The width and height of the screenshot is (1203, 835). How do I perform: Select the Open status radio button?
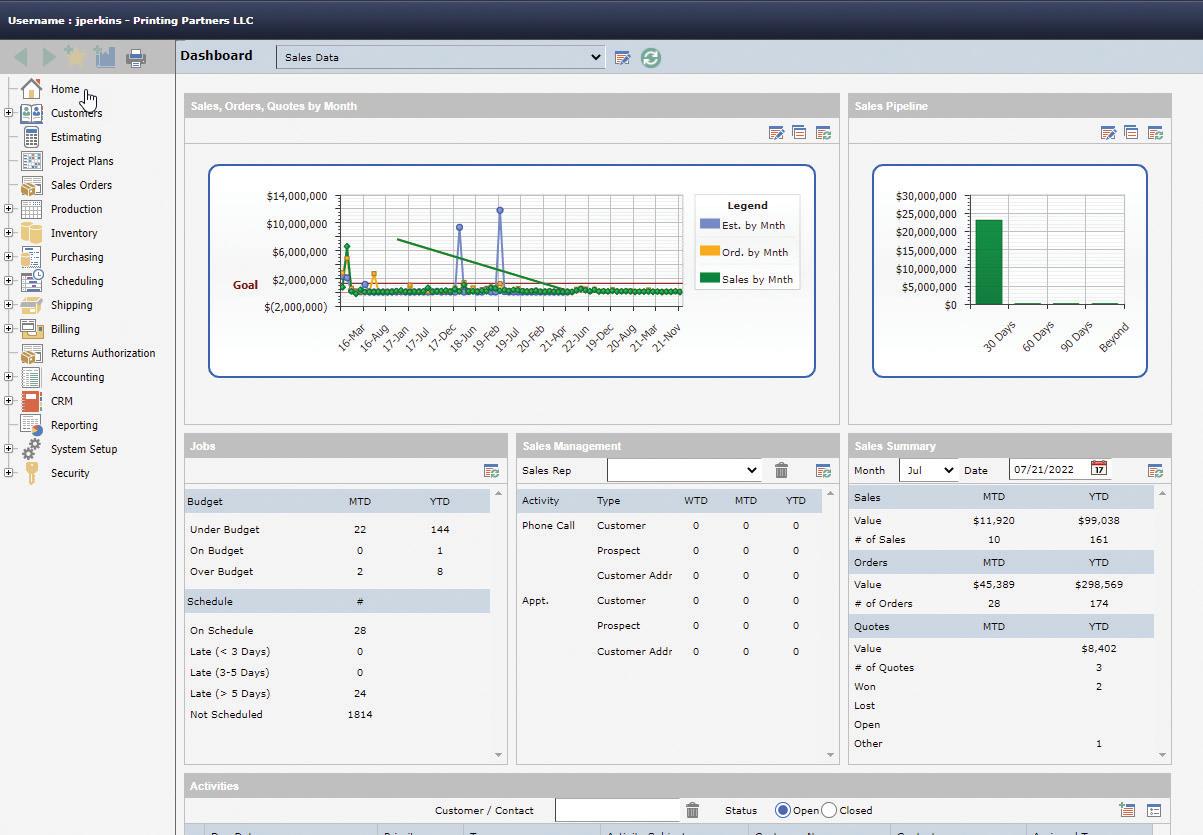pyautogui.click(x=782, y=810)
